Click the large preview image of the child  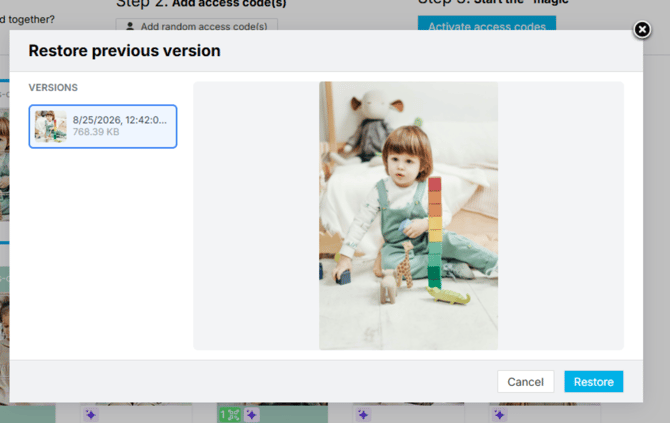(408, 216)
